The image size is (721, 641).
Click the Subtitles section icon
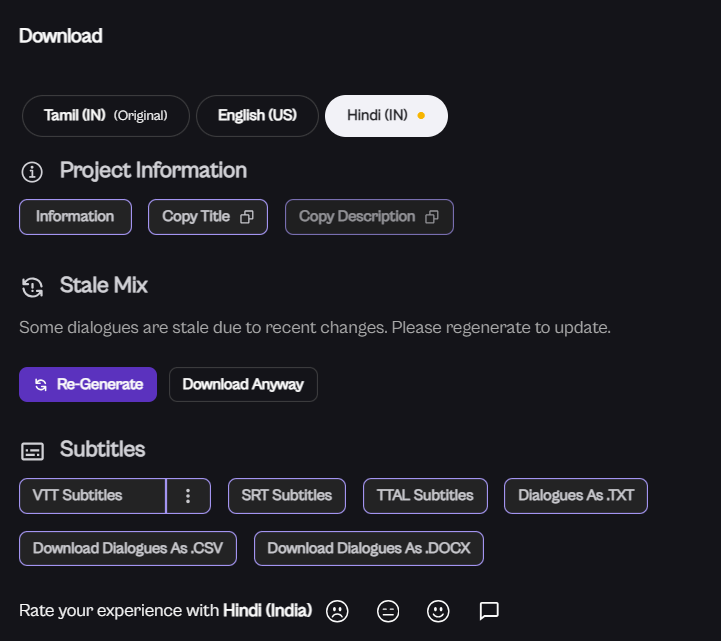point(32,451)
